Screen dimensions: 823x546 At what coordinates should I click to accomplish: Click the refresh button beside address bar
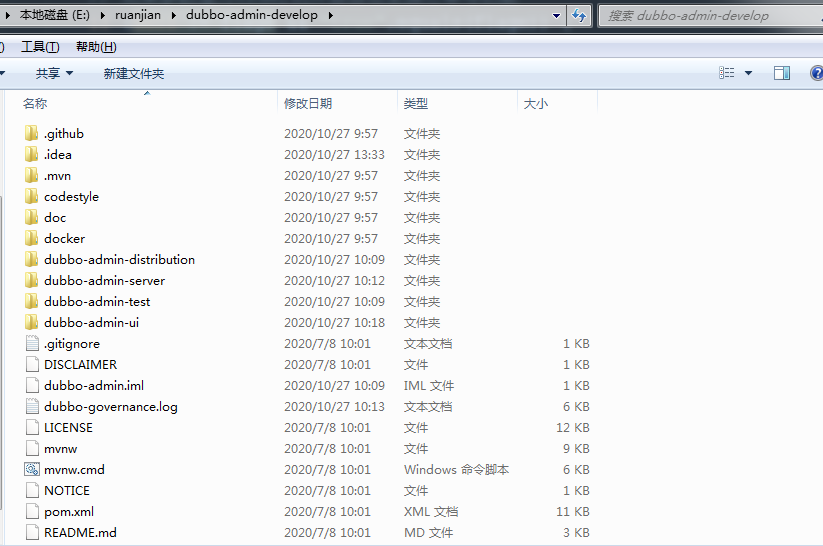click(579, 15)
